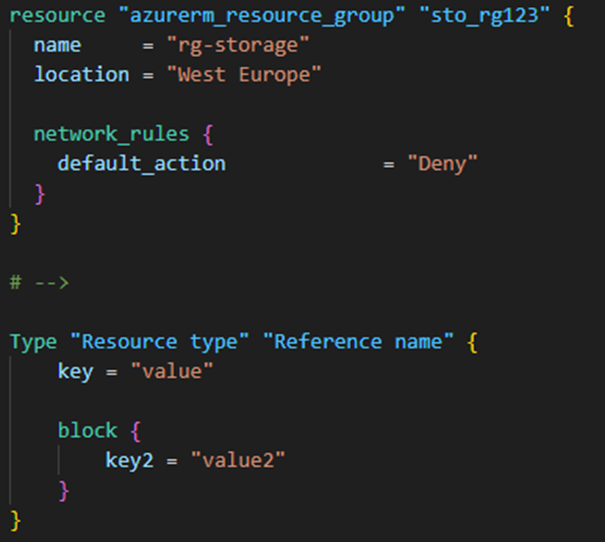This screenshot has height=542, width=605.
Task: Click the 'Type' keyword in the template
Action: click(x=33, y=343)
